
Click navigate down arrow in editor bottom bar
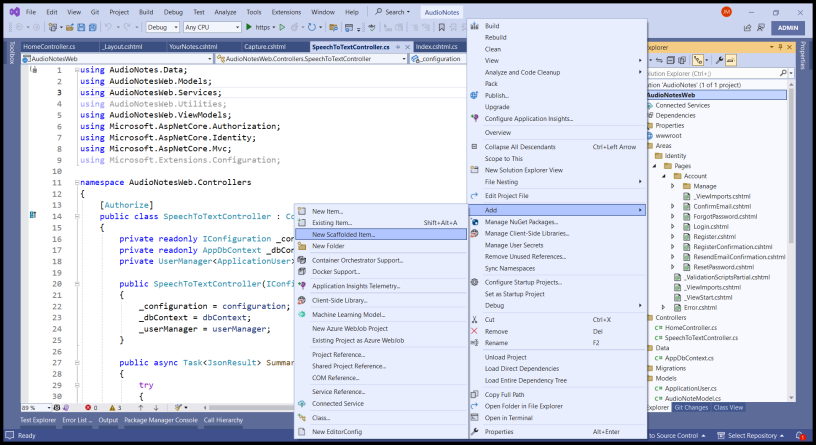(x=156, y=408)
